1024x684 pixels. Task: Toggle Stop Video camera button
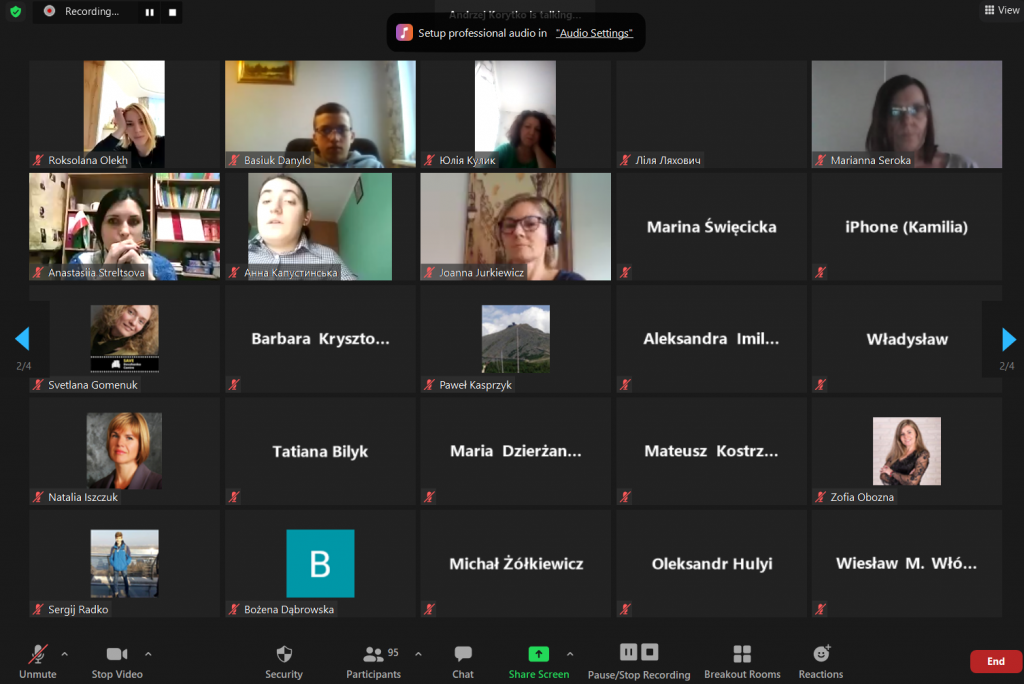tap(117, 660)
